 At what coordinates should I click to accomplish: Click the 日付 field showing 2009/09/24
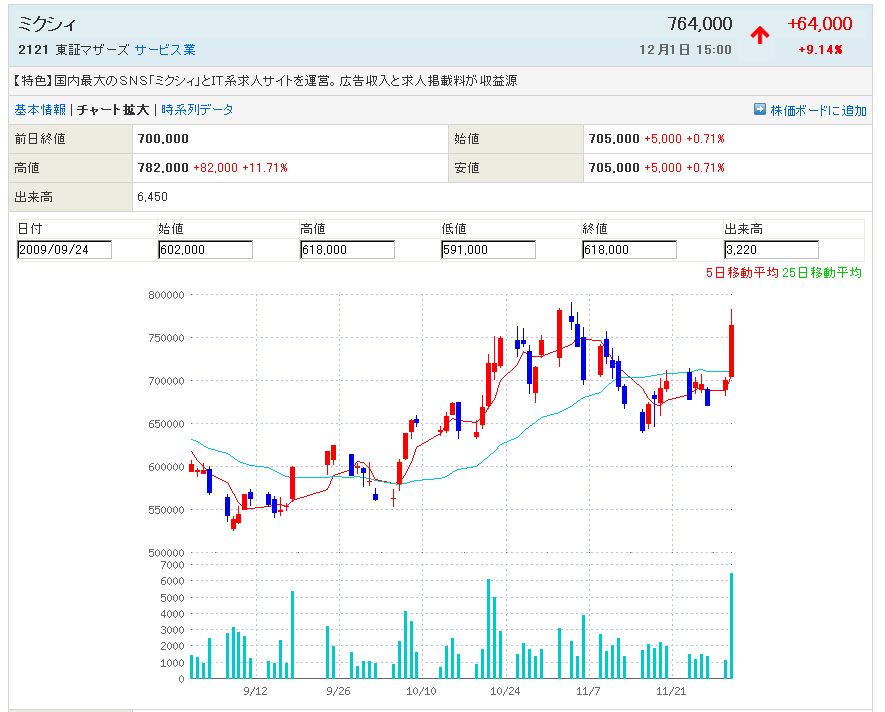pos(64,250)
